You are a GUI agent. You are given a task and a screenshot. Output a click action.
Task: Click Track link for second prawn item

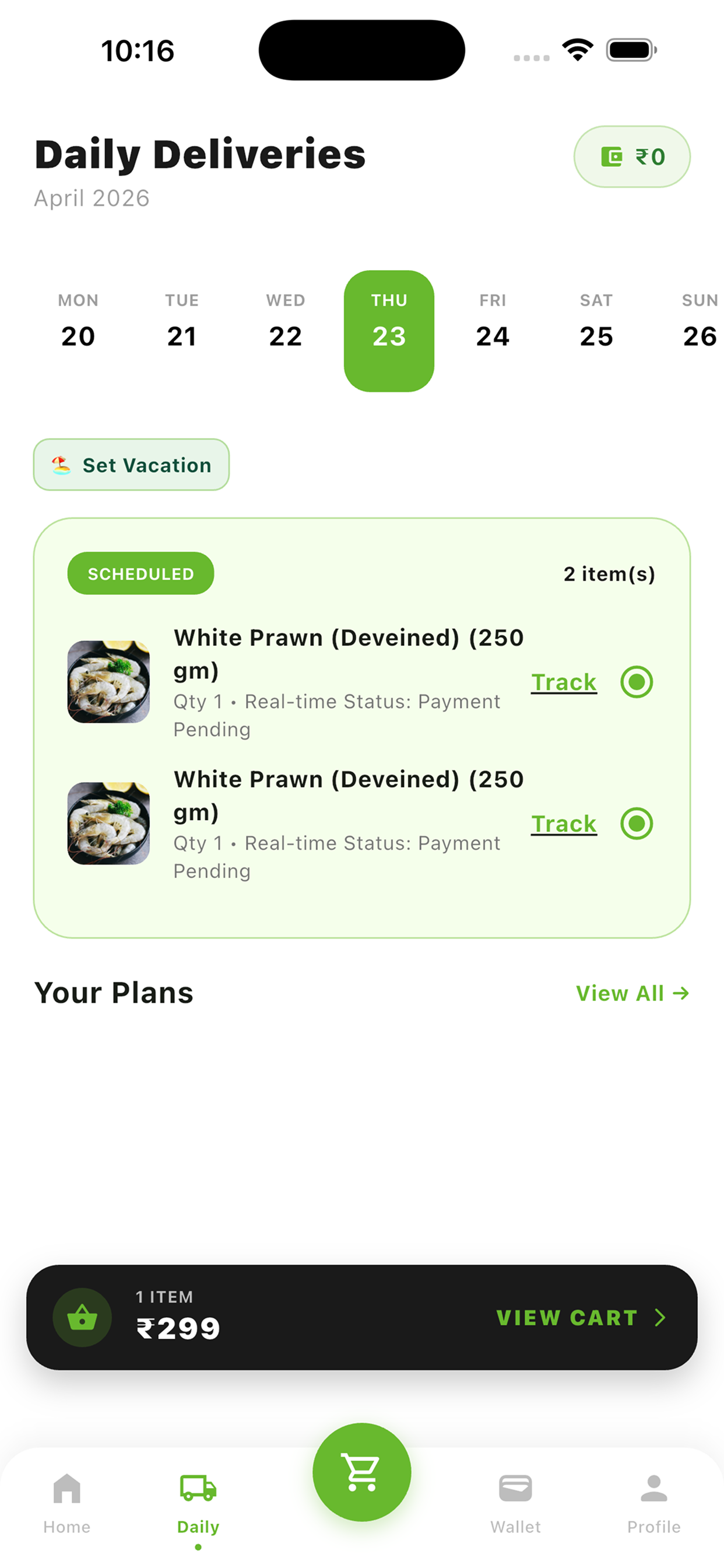pyautogui.click(x=563, y=824)
